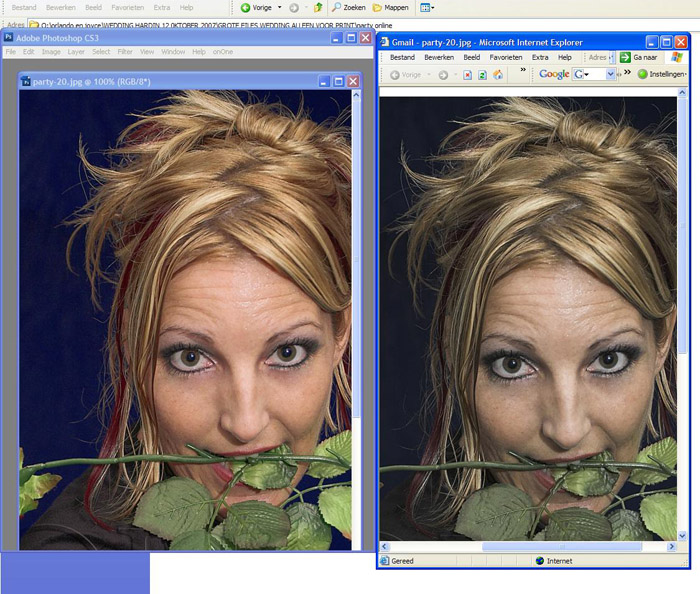The height and width of the screenshot is (594, 700).
Task: Click the green Vorige back button in Explorer
Action: click(246, 7)
